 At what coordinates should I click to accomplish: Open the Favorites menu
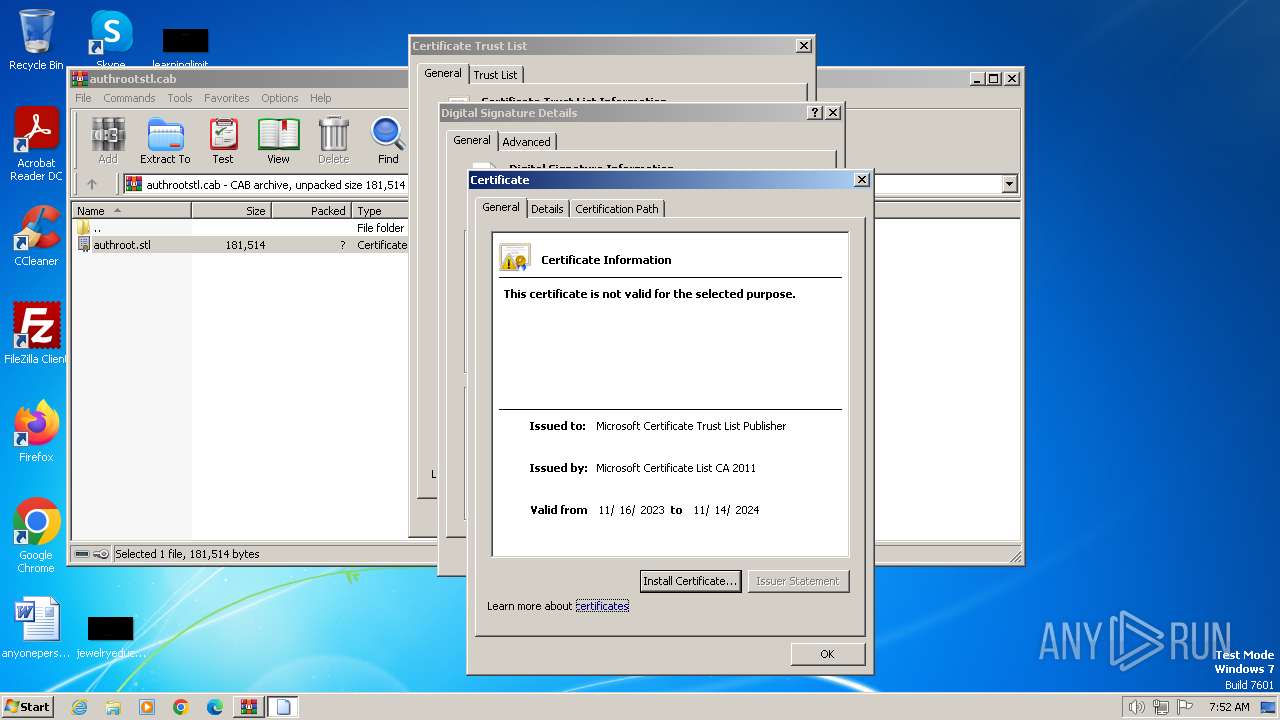[227, 98]
